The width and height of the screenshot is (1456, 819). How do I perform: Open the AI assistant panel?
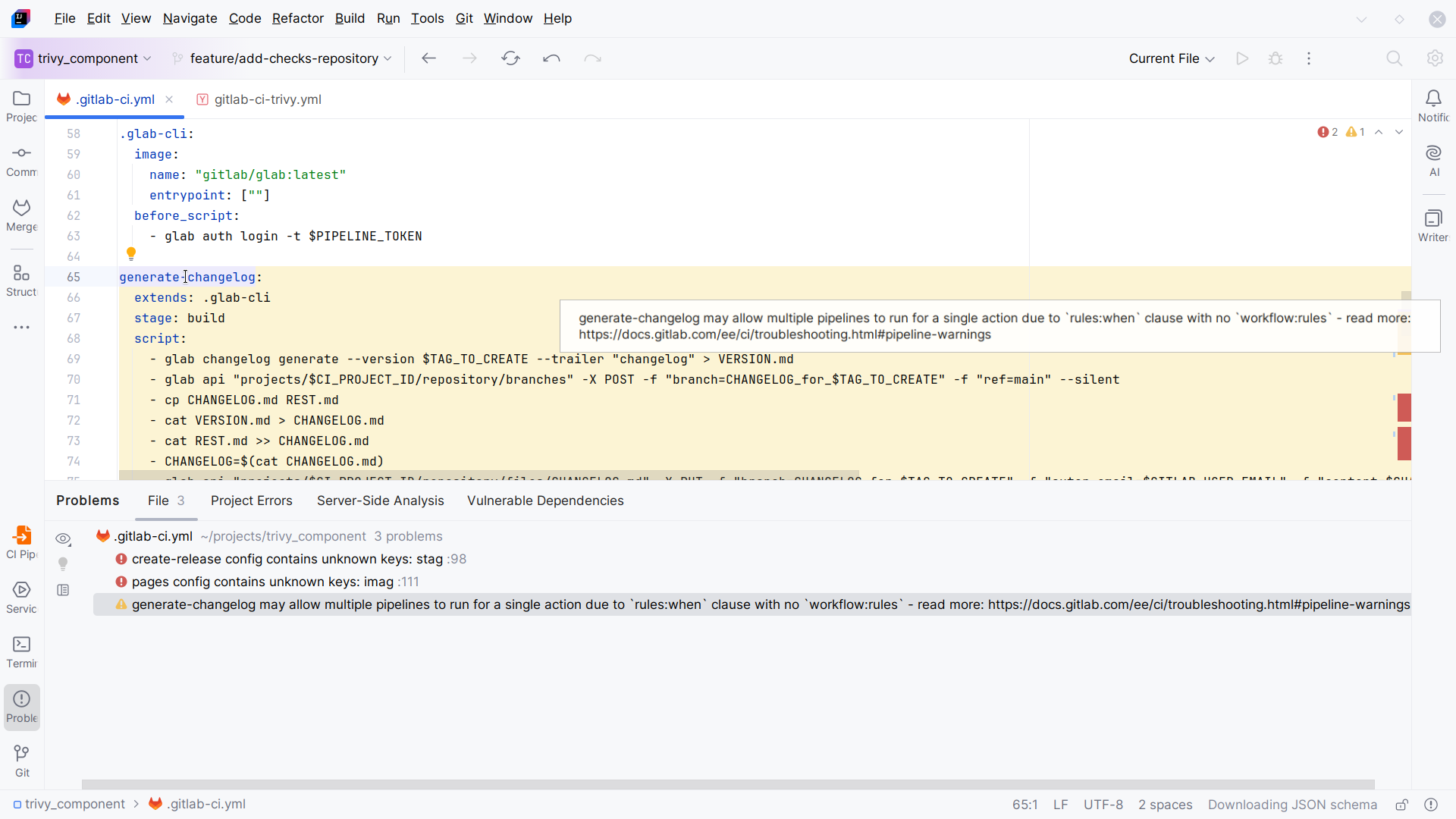[x=1434, y=159]
